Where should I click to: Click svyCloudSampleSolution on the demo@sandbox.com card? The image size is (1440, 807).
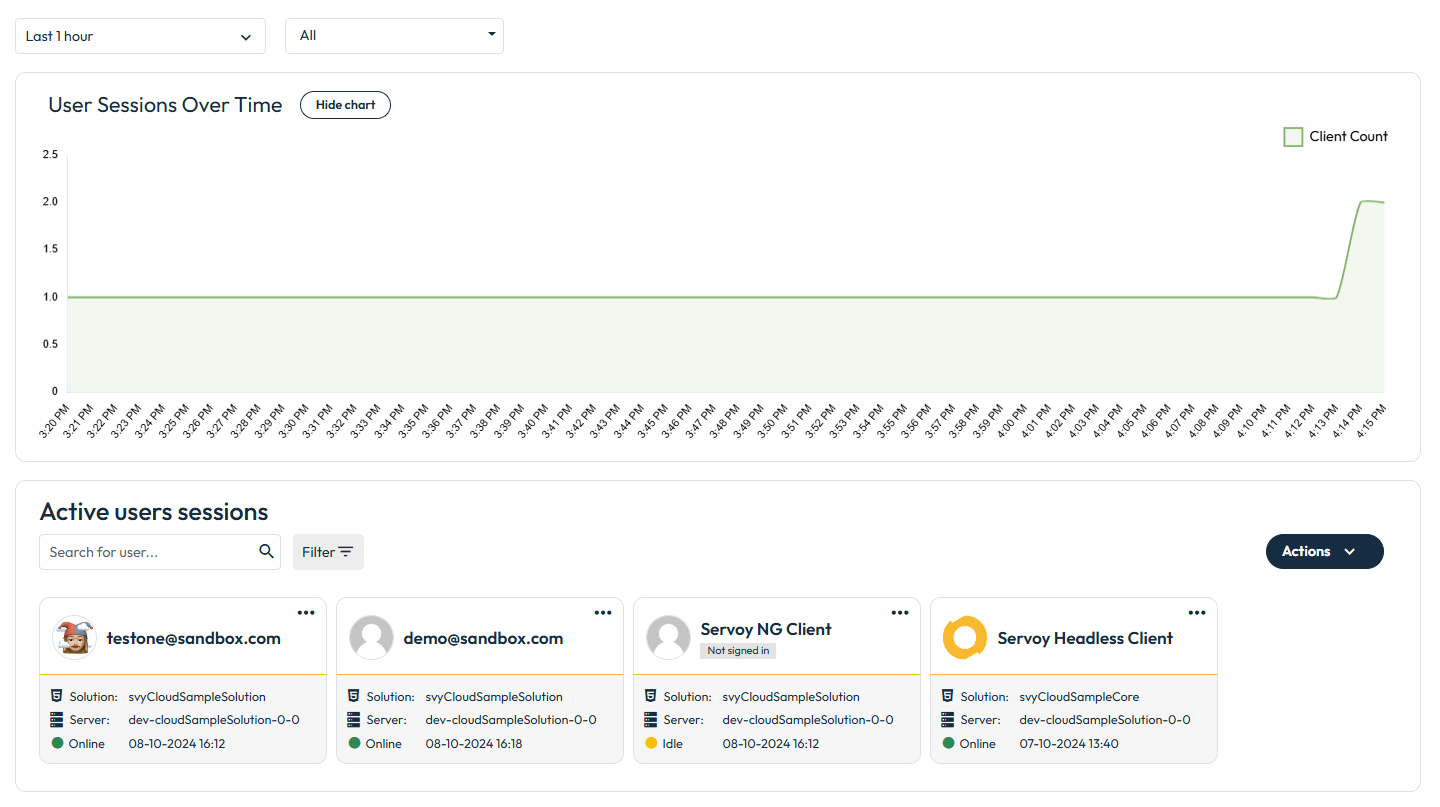point(494,697)
